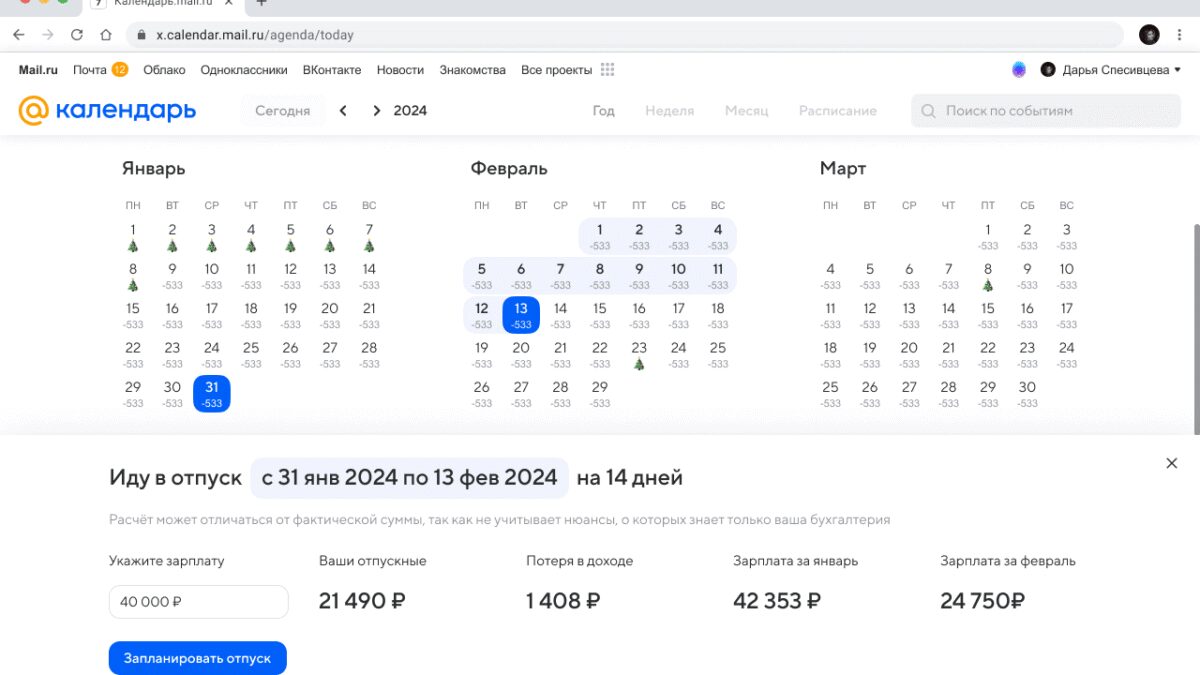Open vacation date range selector

point(409,478)
